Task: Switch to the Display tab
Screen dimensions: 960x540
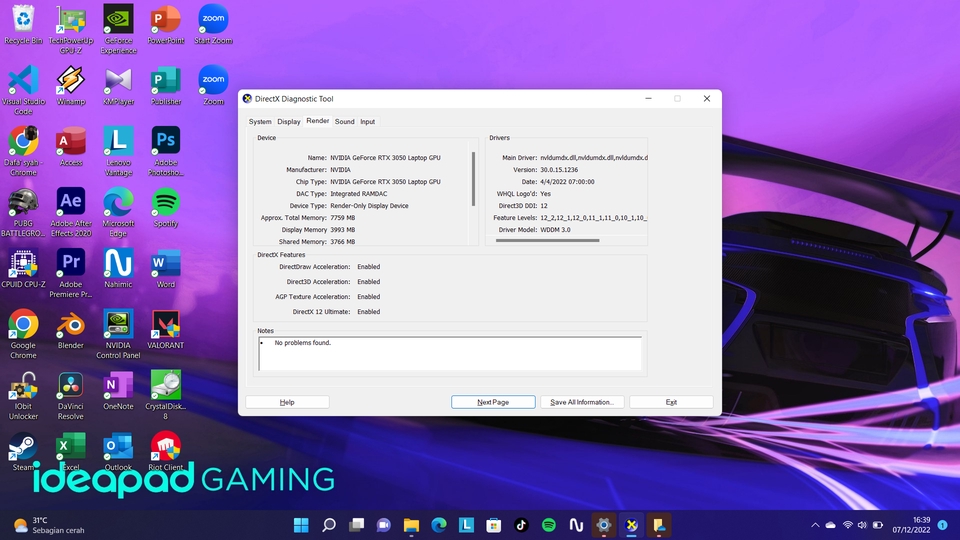Action: [288, 122]
